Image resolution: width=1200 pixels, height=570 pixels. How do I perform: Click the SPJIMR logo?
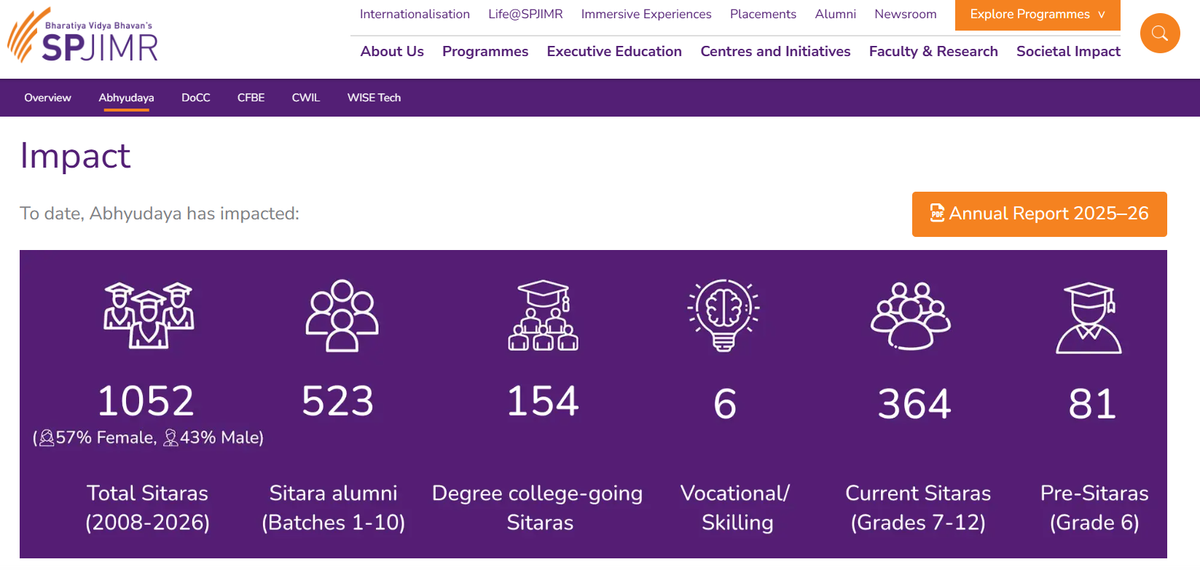tap(82, 37)
